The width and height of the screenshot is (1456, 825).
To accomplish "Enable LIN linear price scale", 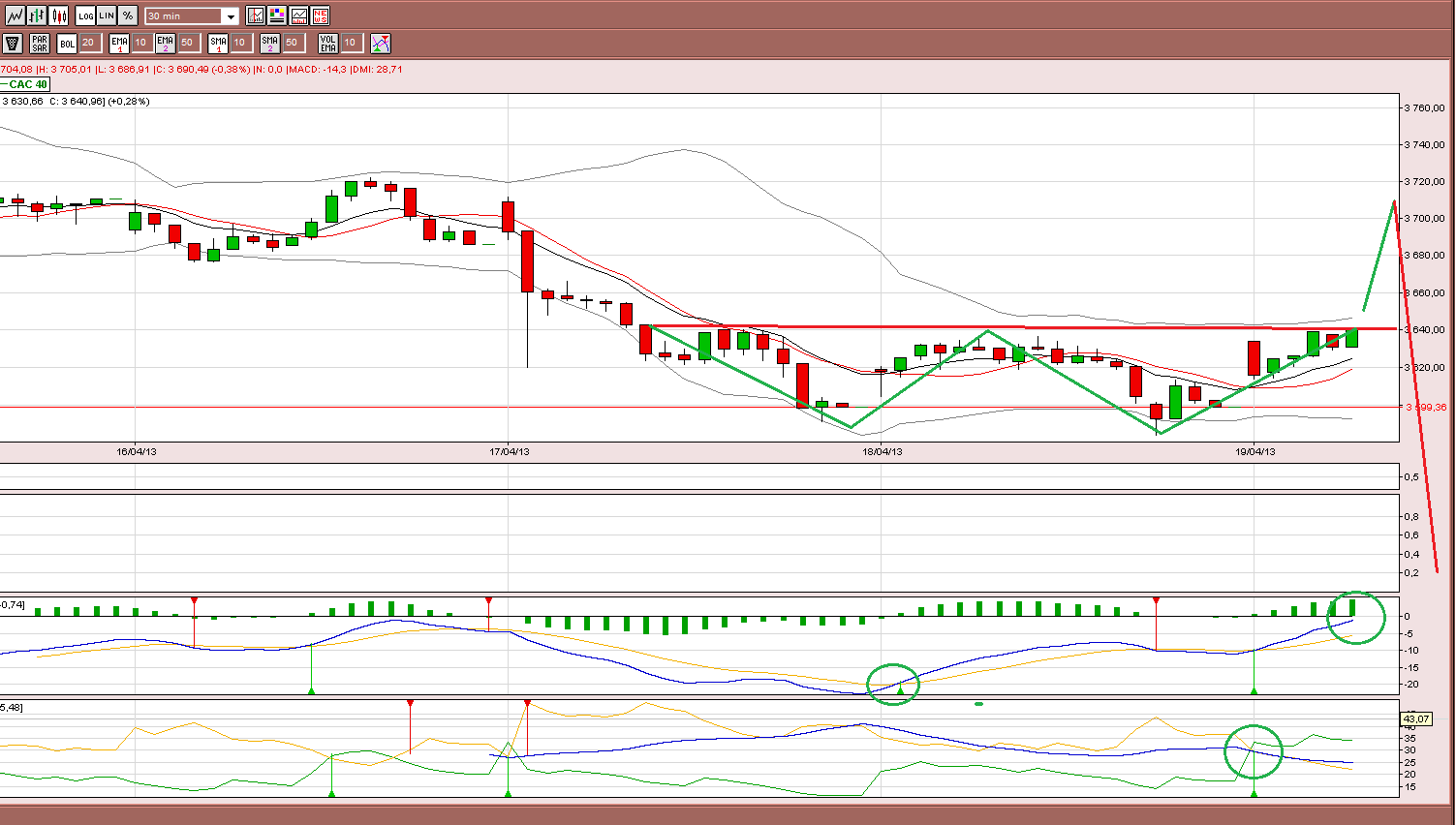I will click(x=107, y=15).
